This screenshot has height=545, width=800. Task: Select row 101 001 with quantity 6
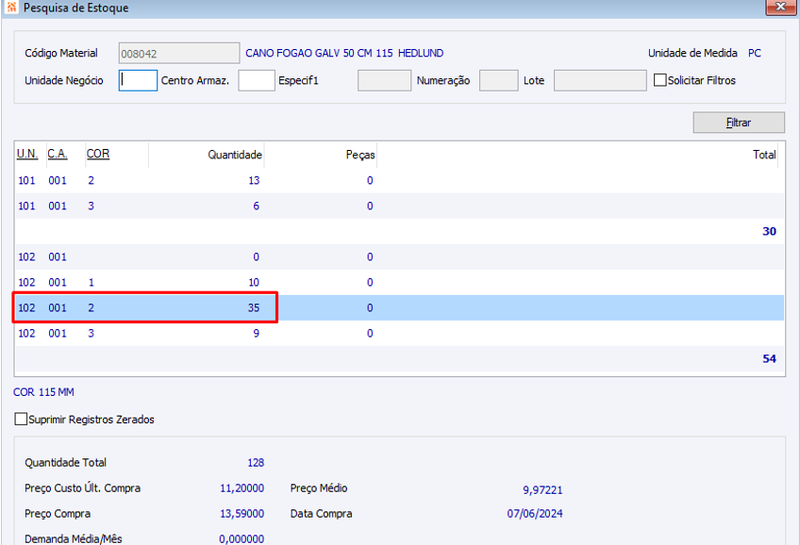click(x=399, y=206)
